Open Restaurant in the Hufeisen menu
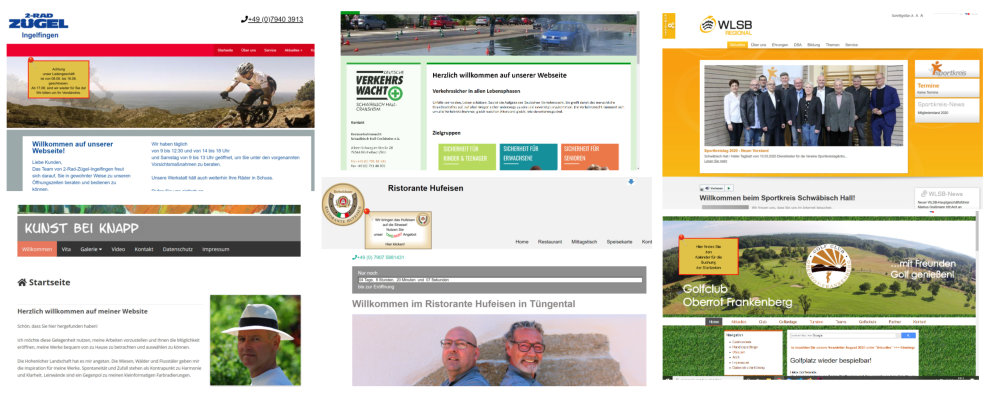Screen dimensions: 995x394 (550, 242)
